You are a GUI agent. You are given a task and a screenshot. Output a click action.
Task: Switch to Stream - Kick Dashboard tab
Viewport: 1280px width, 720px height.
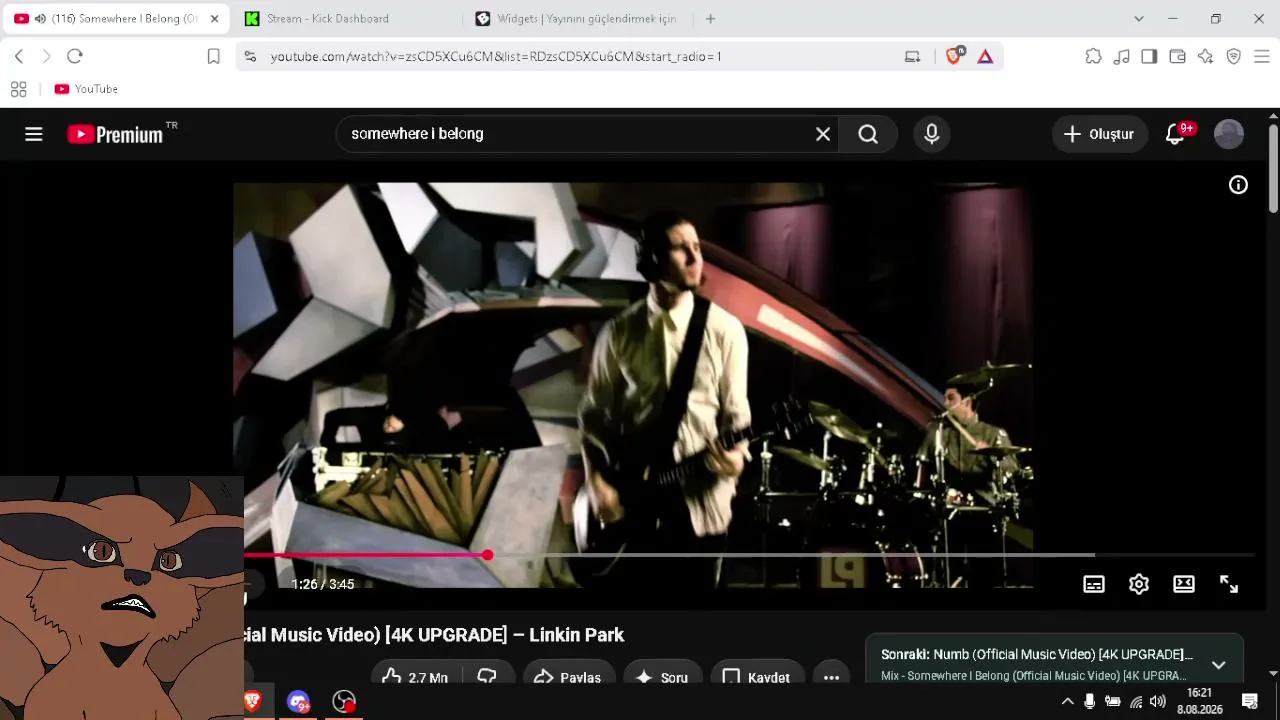(346, 19)
